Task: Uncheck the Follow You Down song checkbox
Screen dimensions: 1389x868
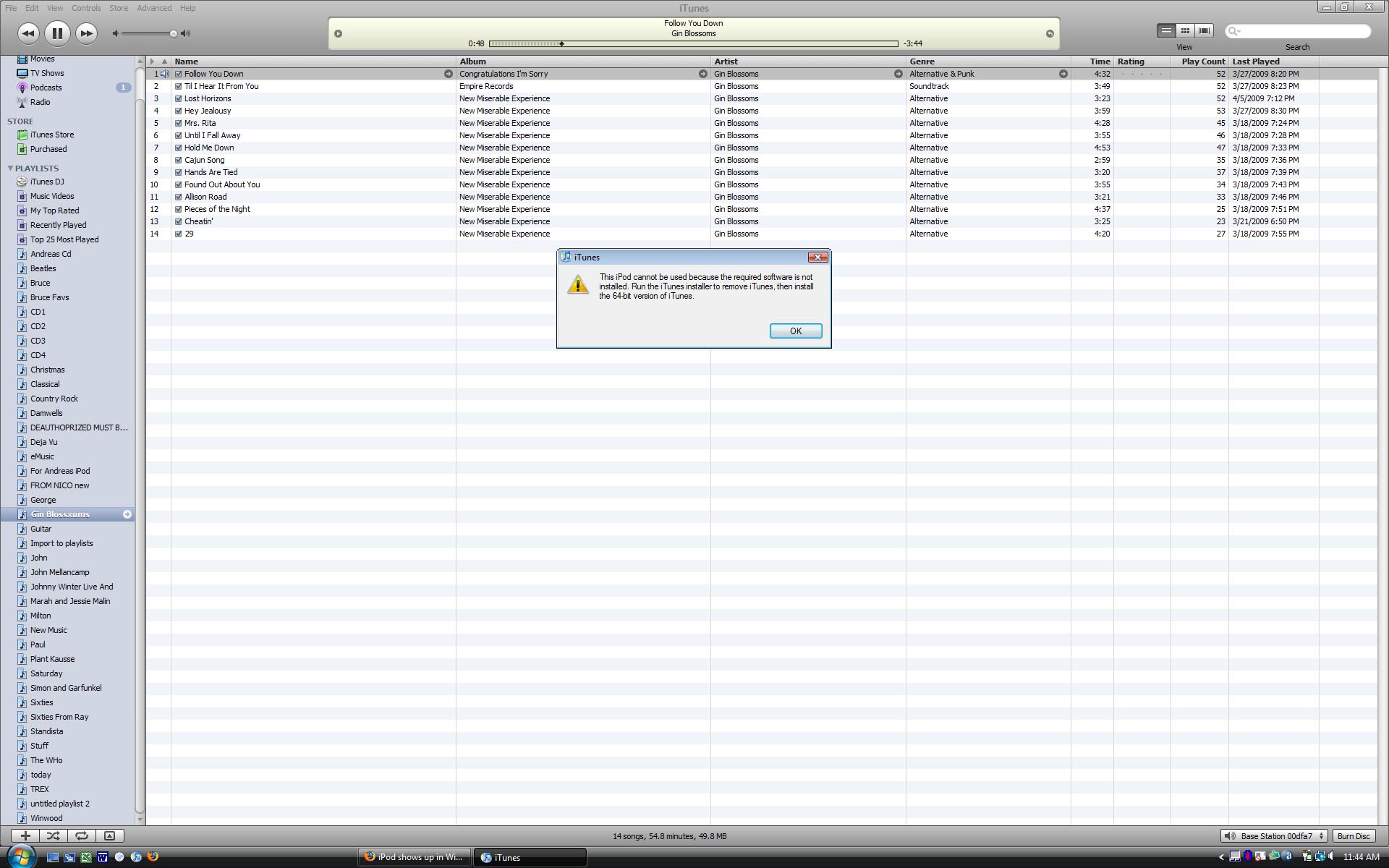Action: point(179,74)
